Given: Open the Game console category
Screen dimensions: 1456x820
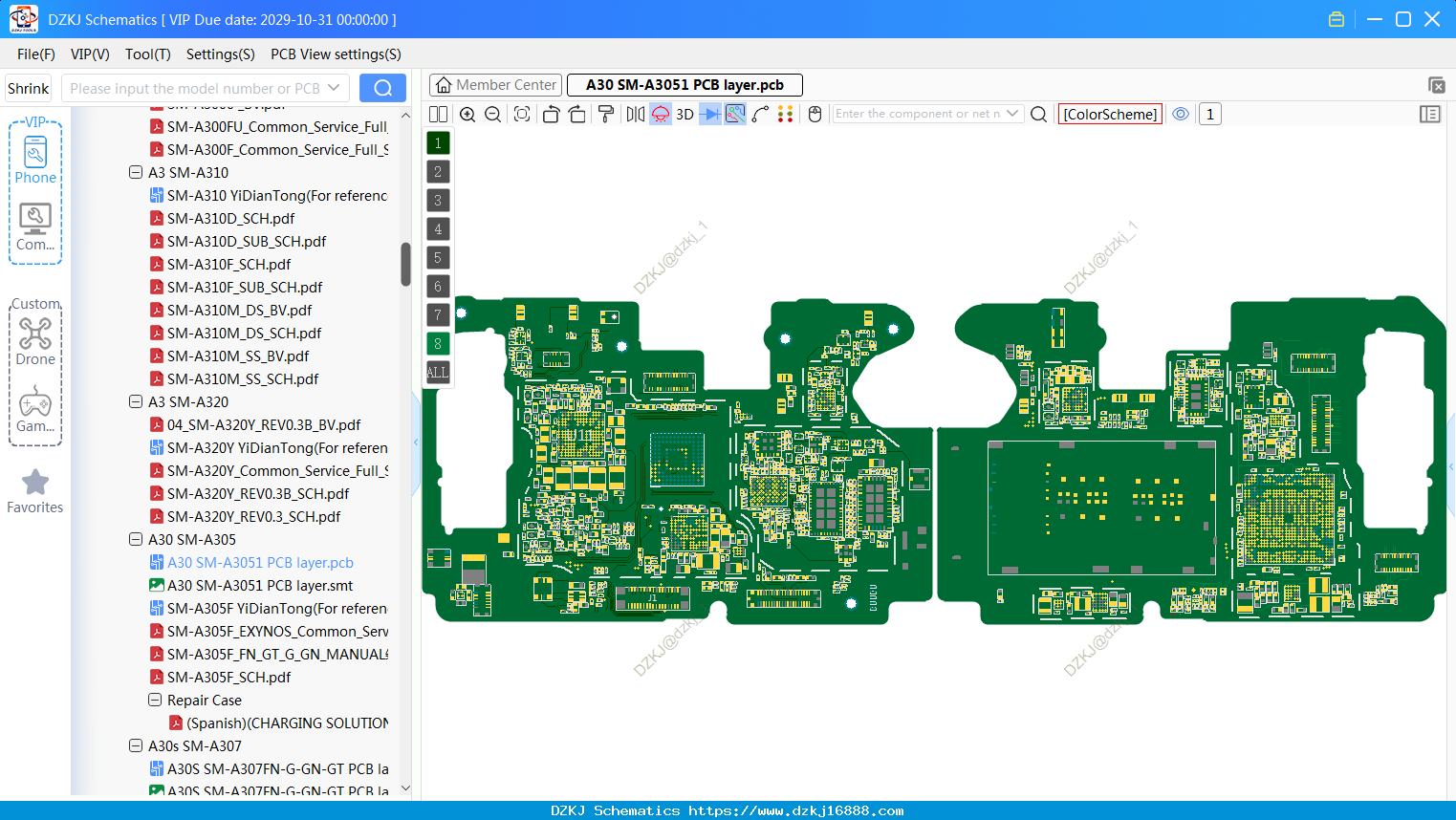Looking at the screenshot, I should (x=35, y=409).
